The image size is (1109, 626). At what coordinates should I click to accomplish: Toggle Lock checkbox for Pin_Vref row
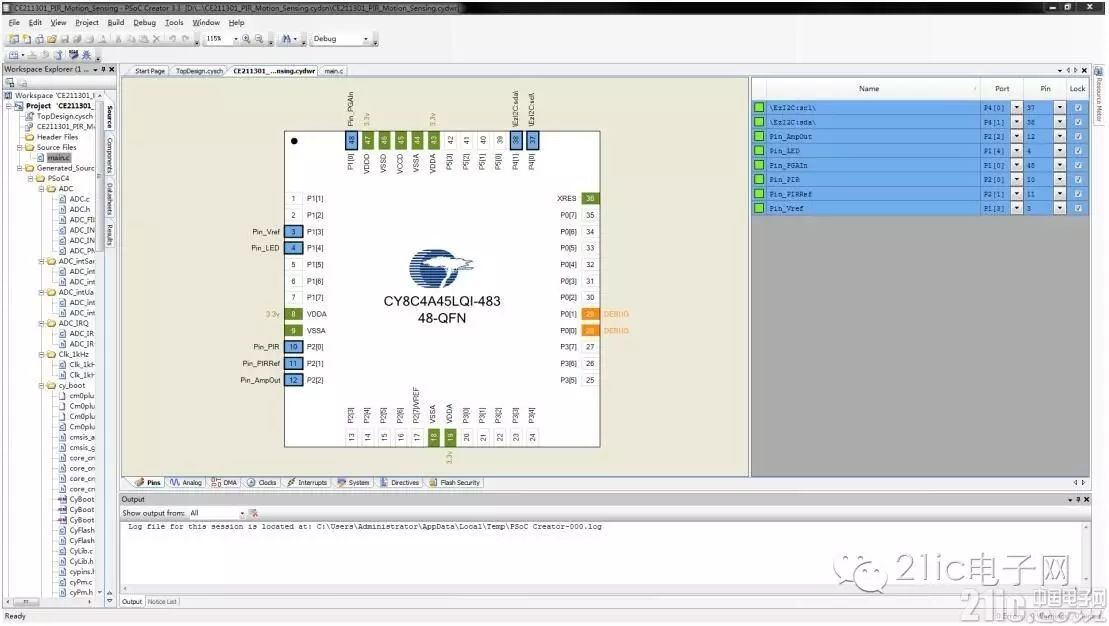coord(1078,208)
